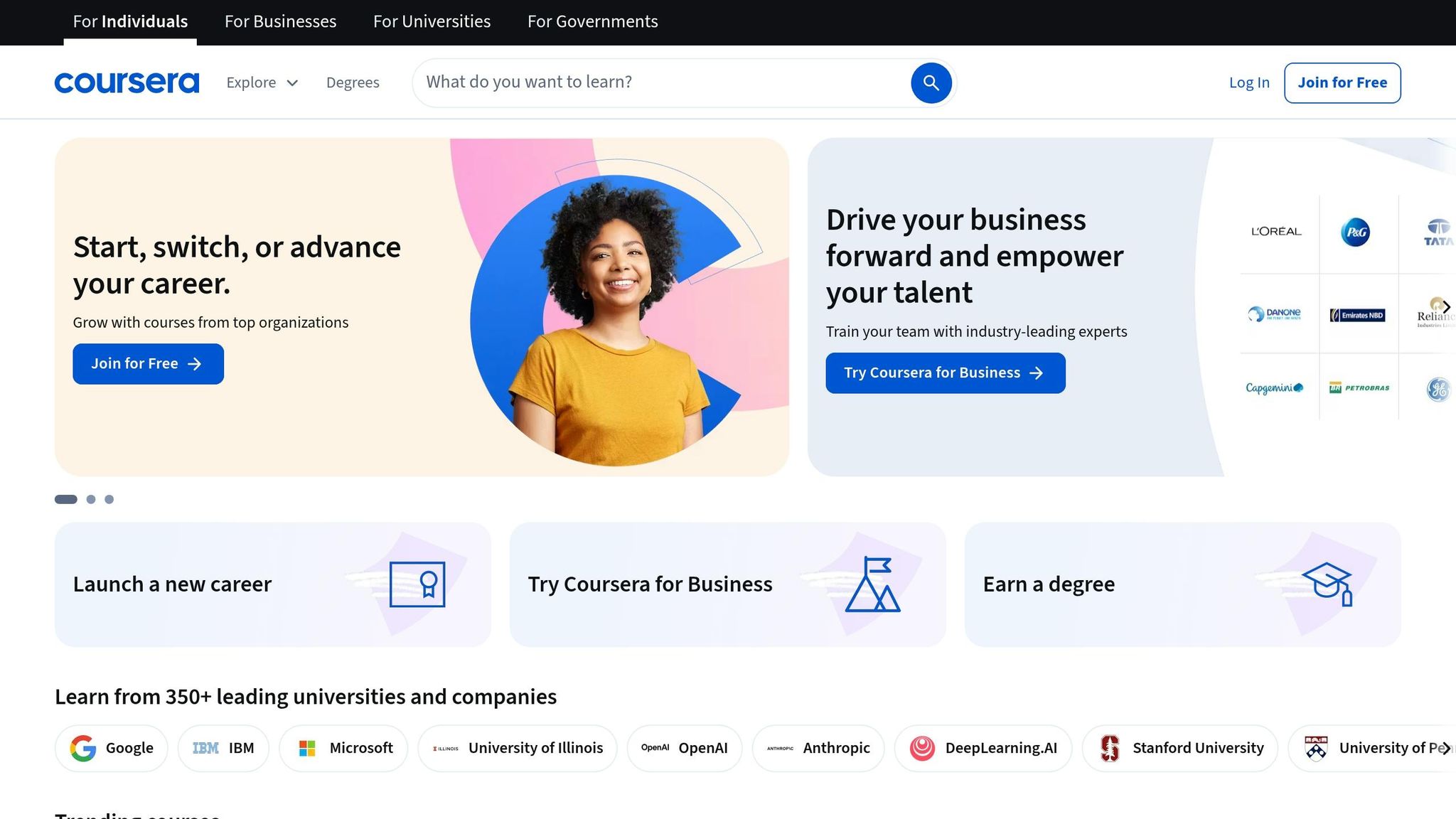Switch to the For Businesses tab
Viewport: 1456px width, 819px height.
279,22
